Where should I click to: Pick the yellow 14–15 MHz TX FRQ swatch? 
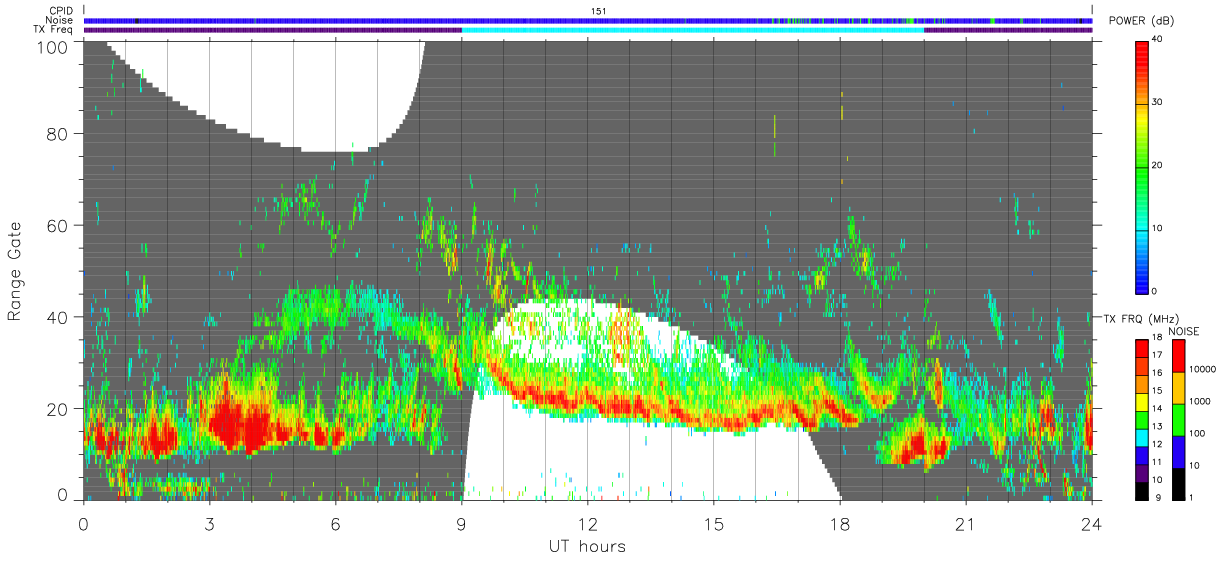1141,401
